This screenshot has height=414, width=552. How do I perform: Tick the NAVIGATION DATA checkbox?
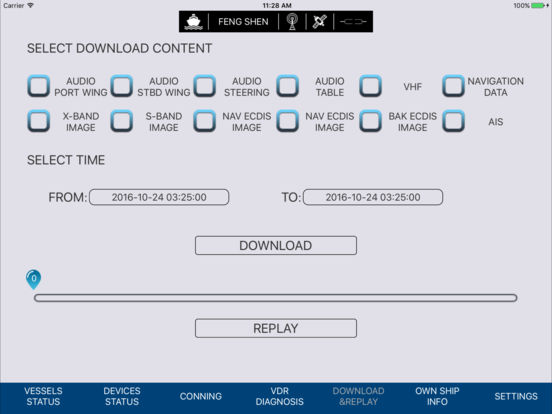pyautogui.click(x=453, y=86)
